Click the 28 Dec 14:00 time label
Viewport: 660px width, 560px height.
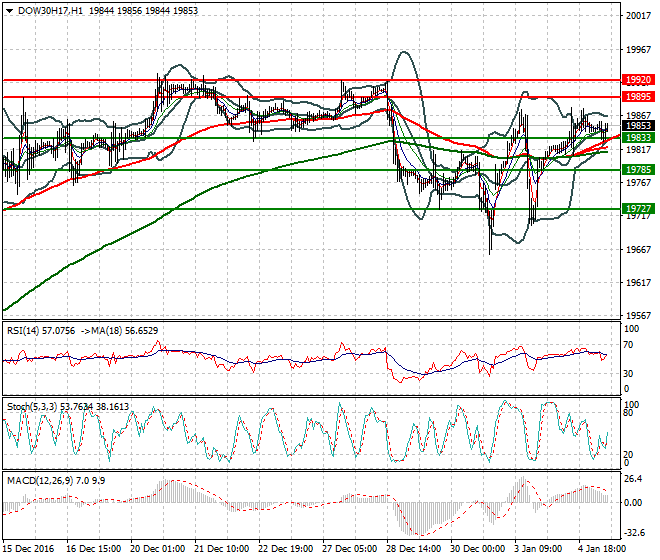[413, 549]
